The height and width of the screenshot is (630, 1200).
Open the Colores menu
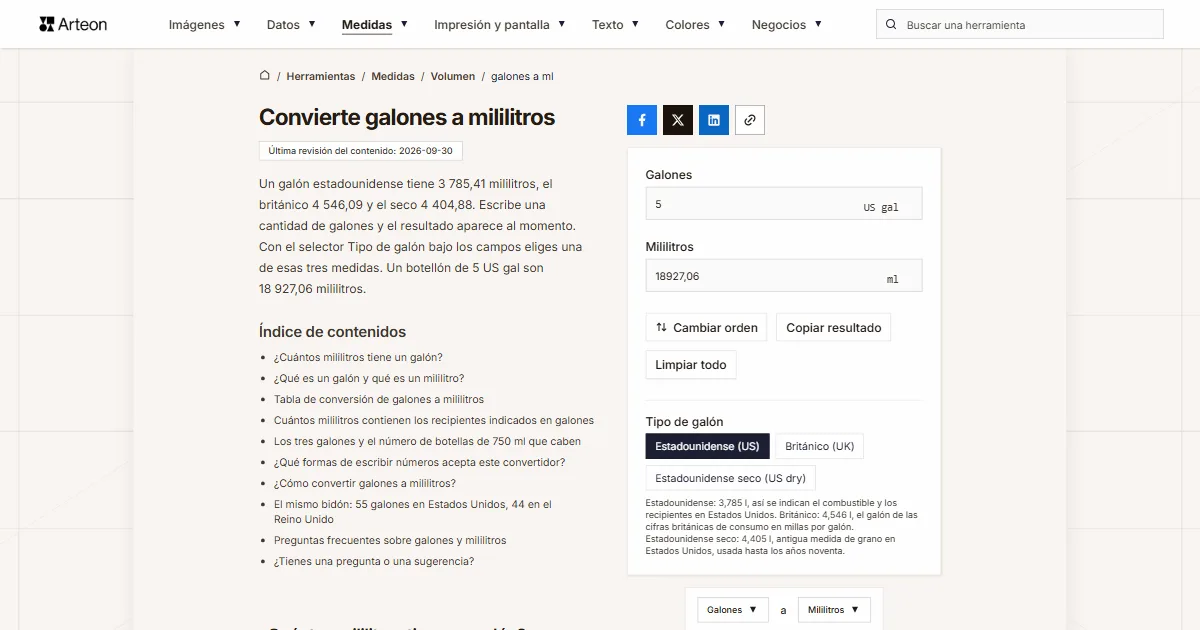[696, 25]
